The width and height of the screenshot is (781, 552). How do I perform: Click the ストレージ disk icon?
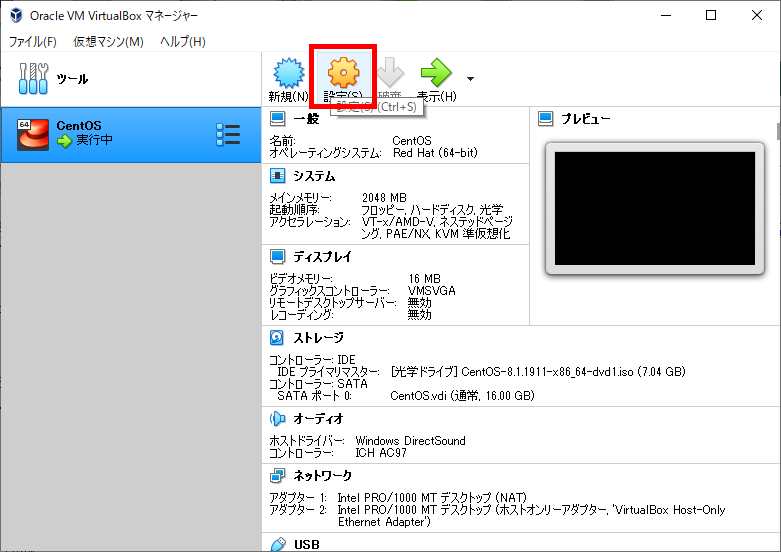point(277,338)
